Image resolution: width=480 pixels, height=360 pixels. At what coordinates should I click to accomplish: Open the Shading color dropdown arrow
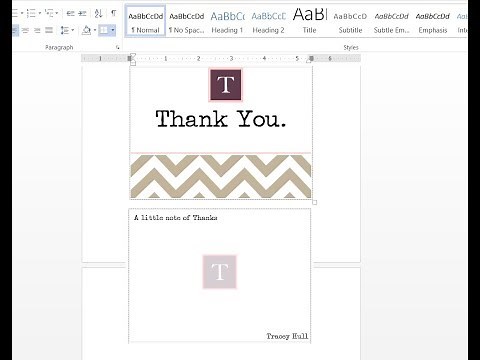(95, 30)
